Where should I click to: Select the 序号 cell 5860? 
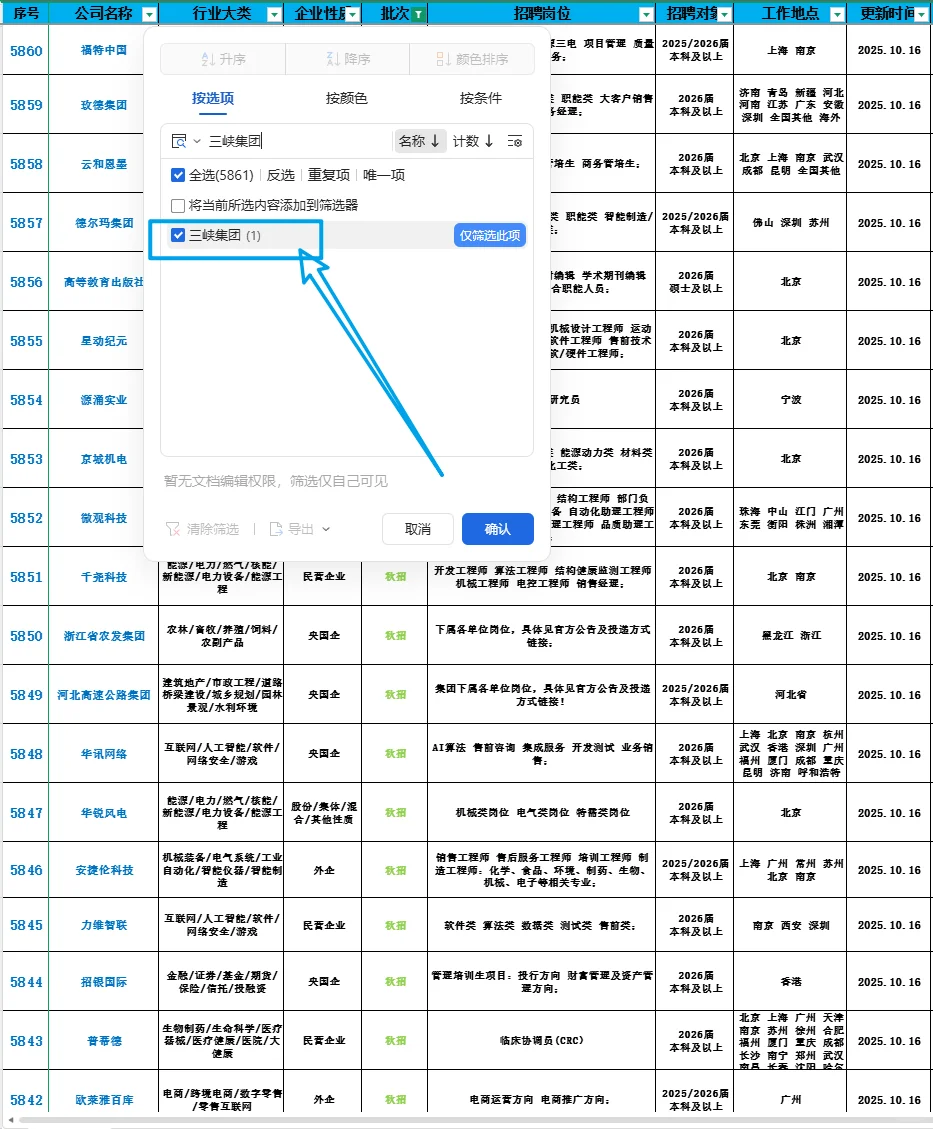pos(26,50)
